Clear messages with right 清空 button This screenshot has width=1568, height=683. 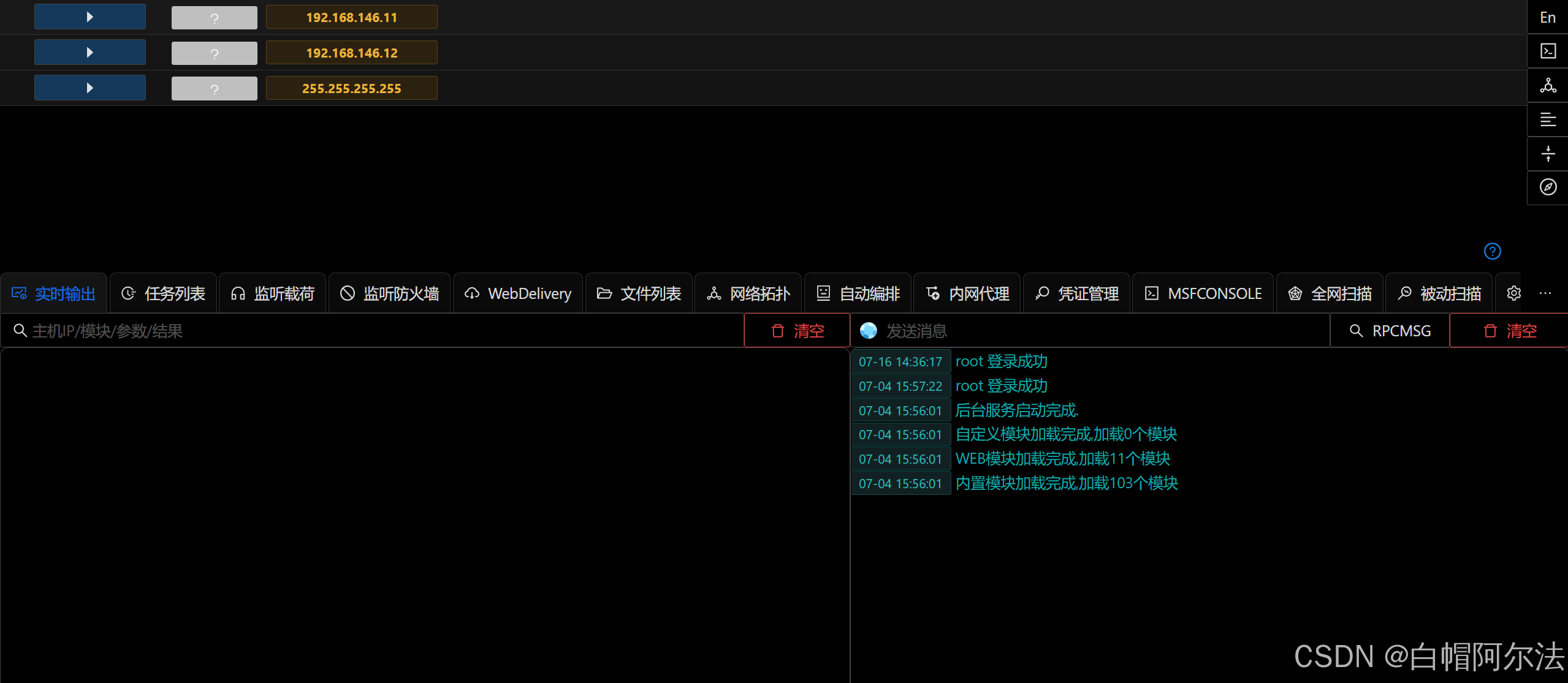point(1509,331)
